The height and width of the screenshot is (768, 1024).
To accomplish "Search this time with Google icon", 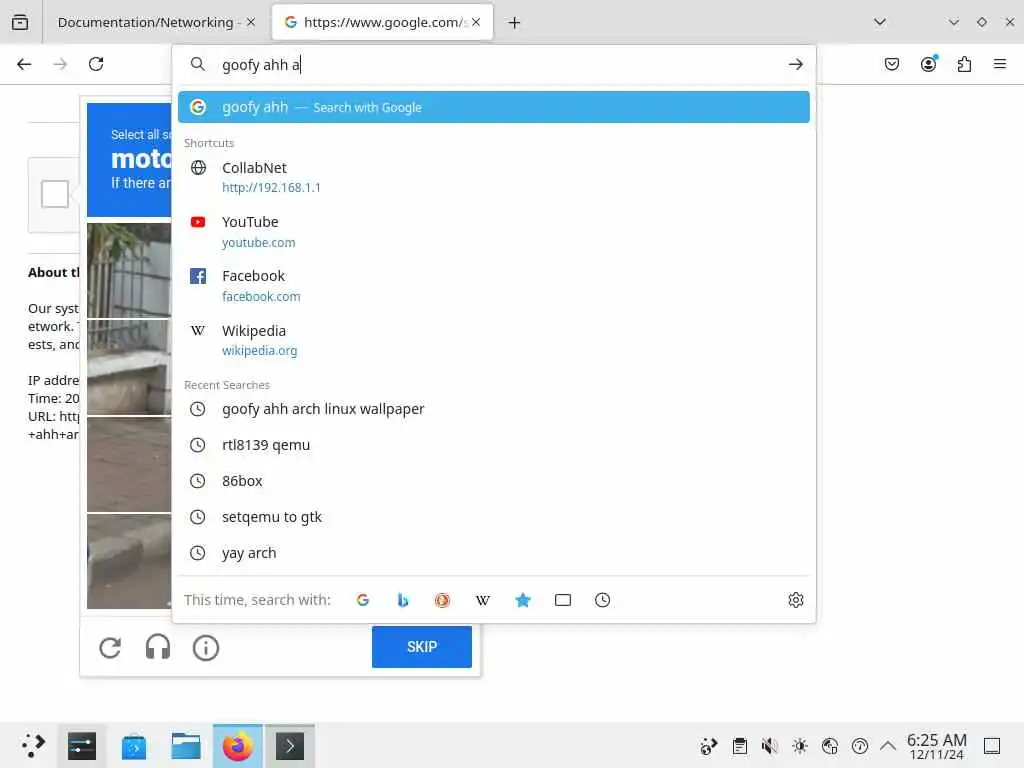I will pos(363,600).
